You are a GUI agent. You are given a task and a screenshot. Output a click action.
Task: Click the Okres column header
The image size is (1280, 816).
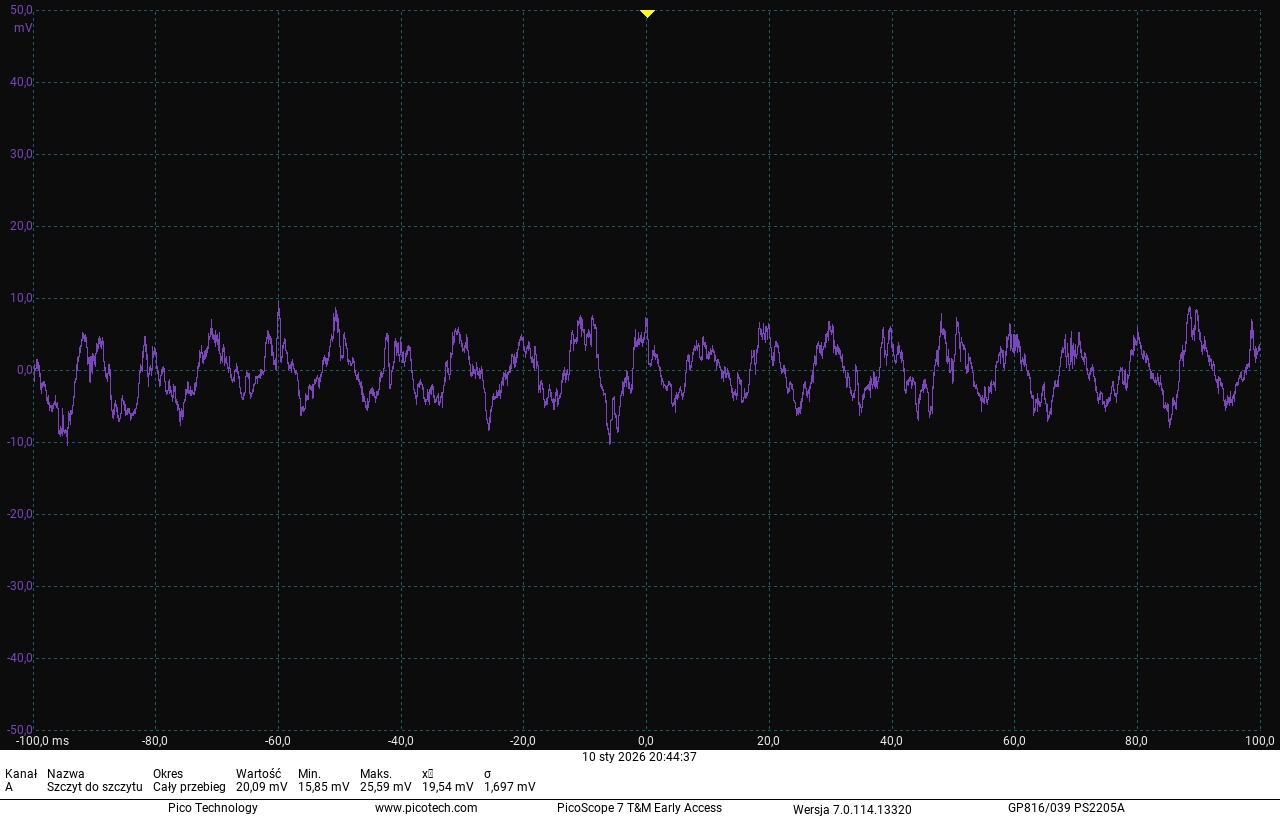[168, 774]
